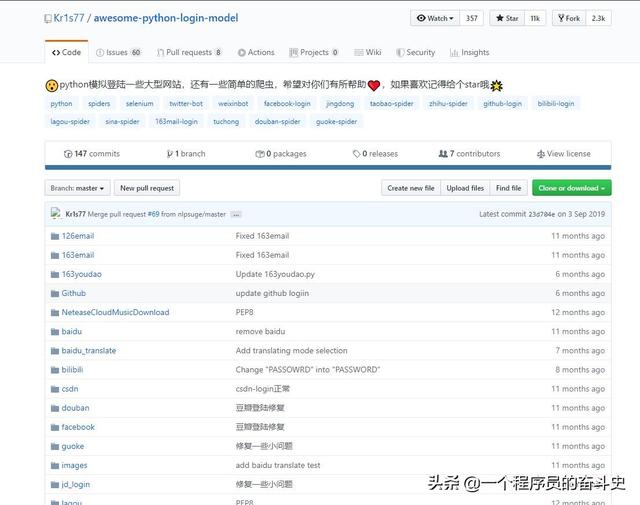Open the Projects tab
Screen dimensions: 640x505
[314, 52]
